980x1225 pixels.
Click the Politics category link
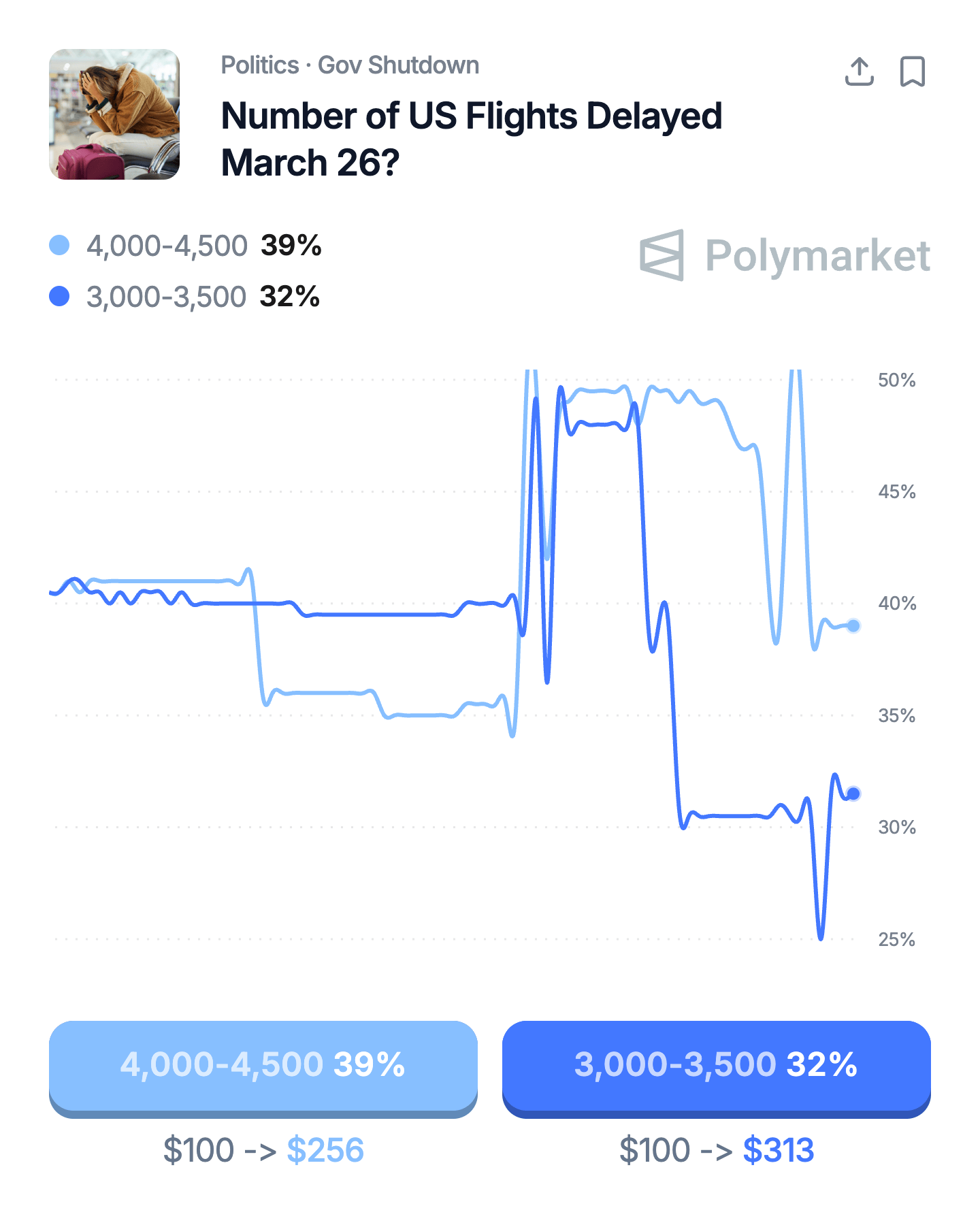pyautogui.click(x=260, y=65)
